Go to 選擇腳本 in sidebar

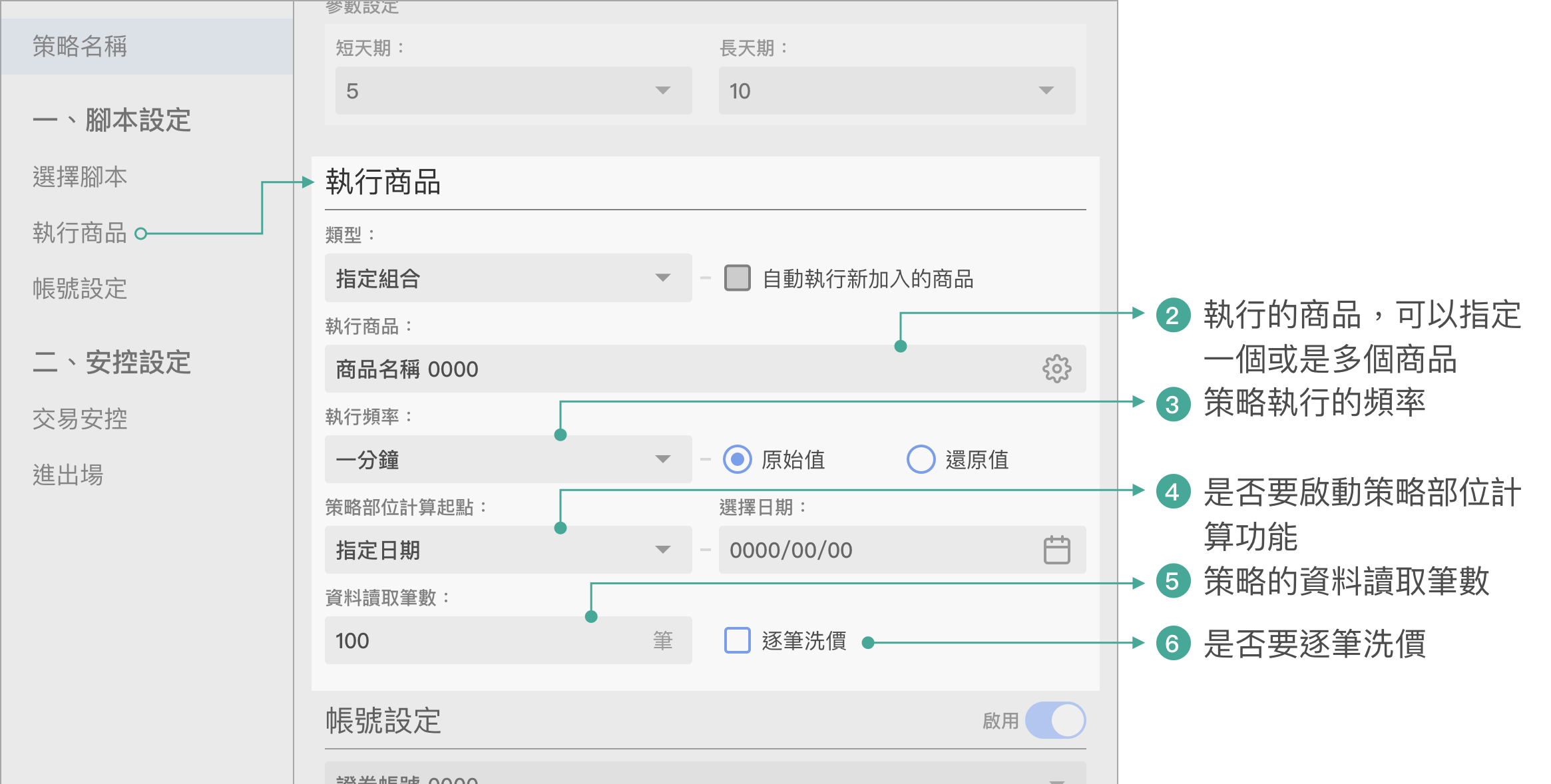point(80,177)
